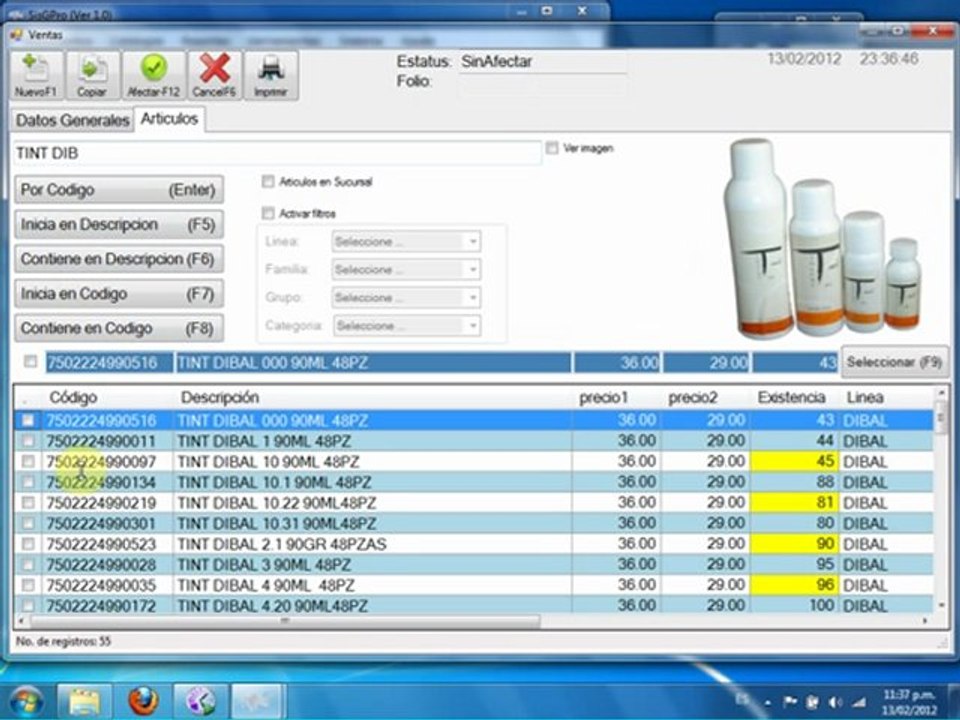Viewport: 960px width, 720px height.
Task: Open the file explorer taskbar icon
Action: pyautogui.click(x=84, y=702)
